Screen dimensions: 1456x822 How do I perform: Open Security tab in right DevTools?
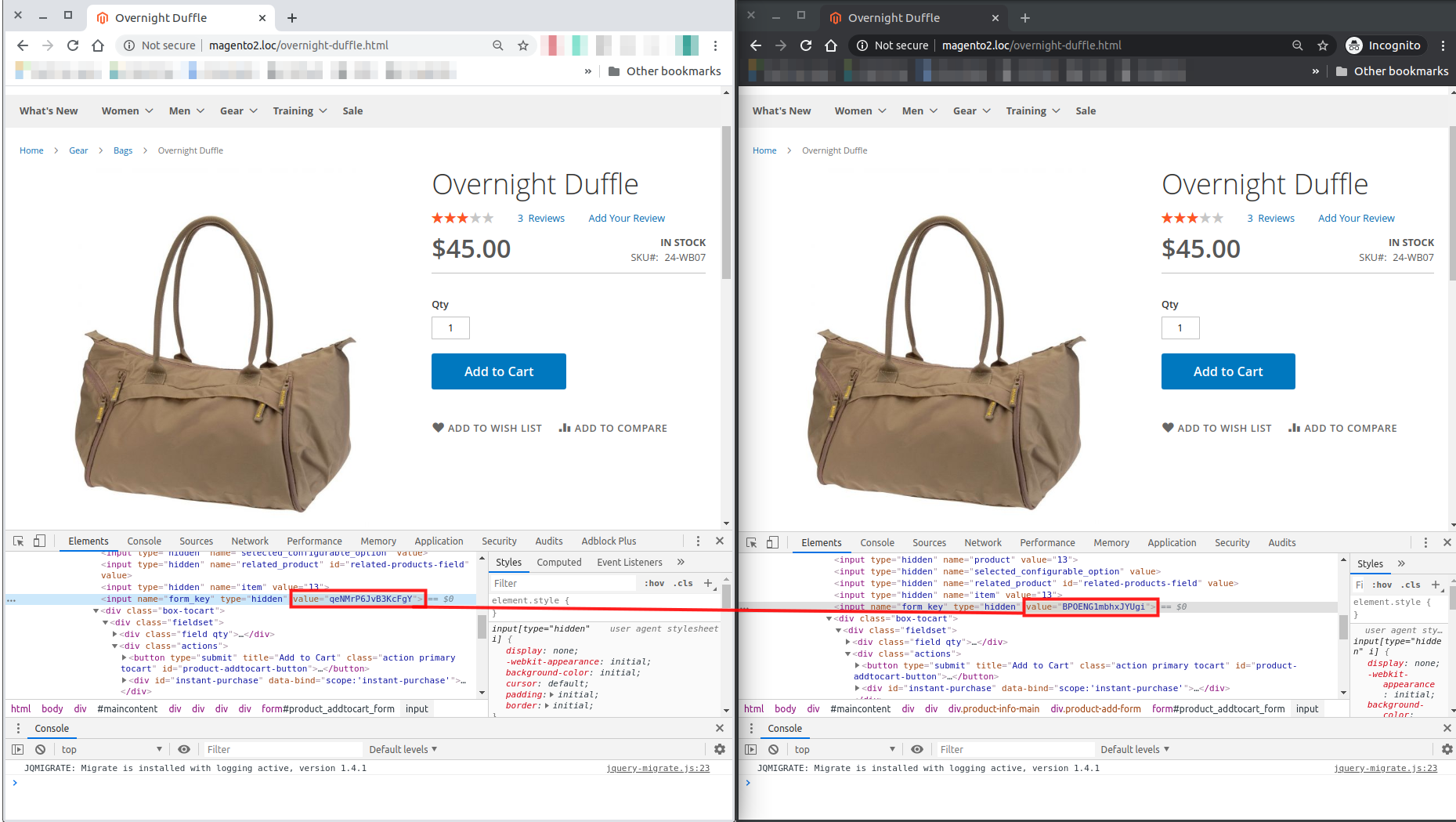coord(1232,542)
